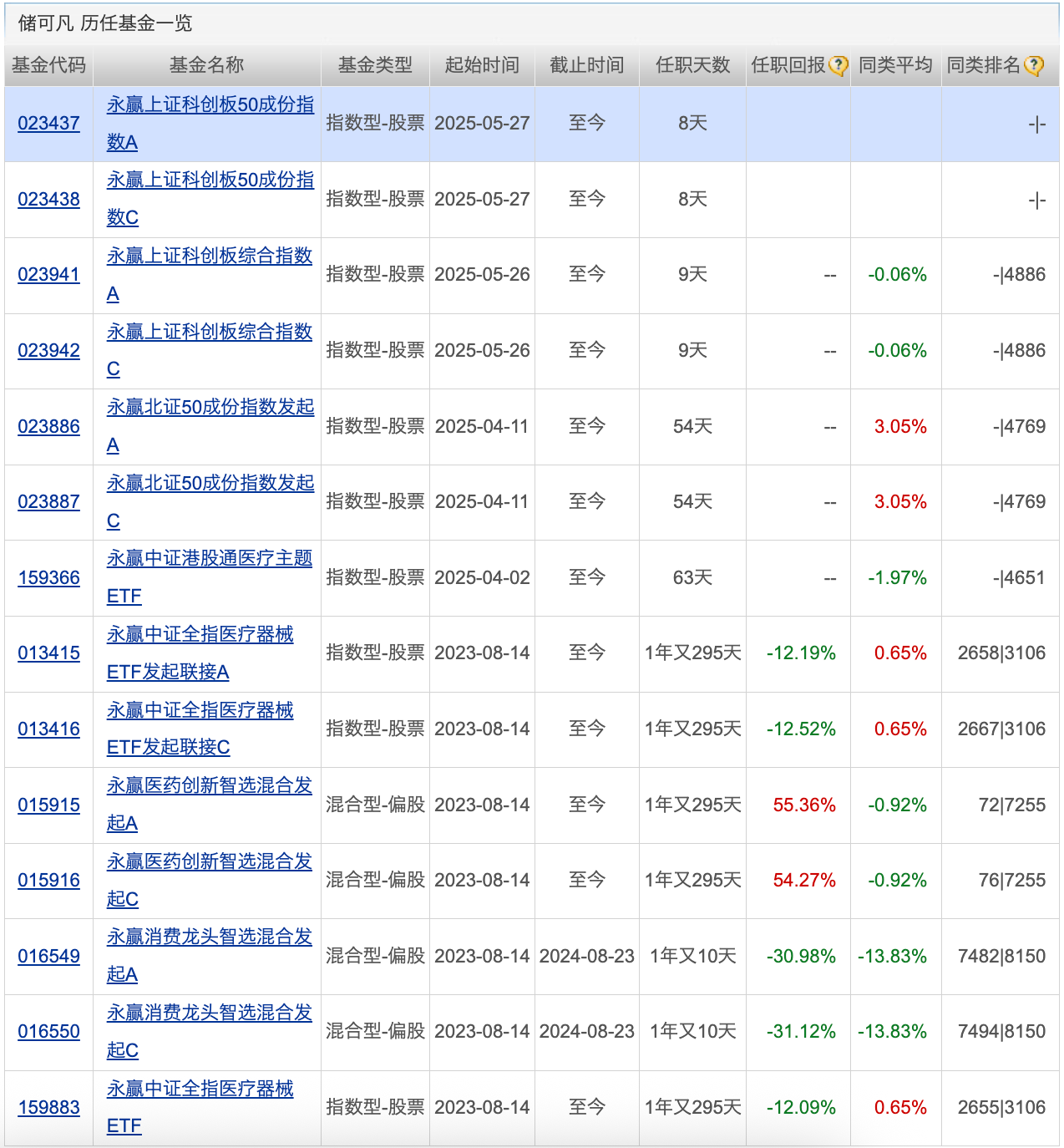Select 63天 tenure in 159366 row

[692, 578]
